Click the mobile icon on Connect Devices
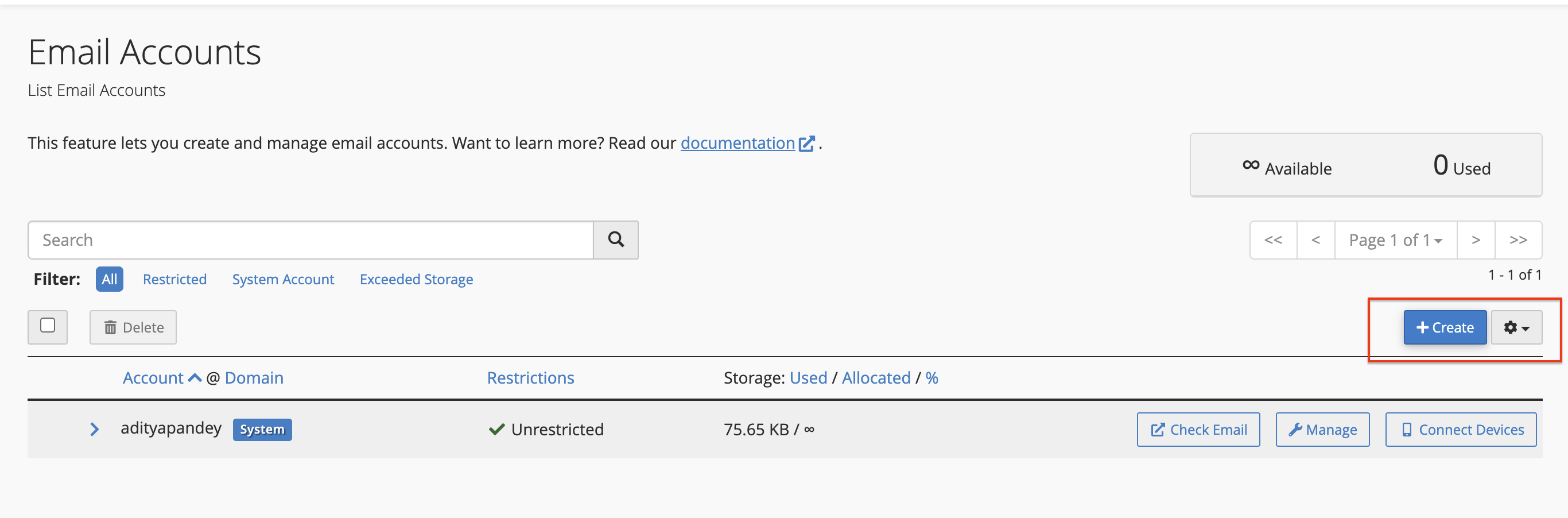This screenshot has width=1568, height=518. (1406, 429)
